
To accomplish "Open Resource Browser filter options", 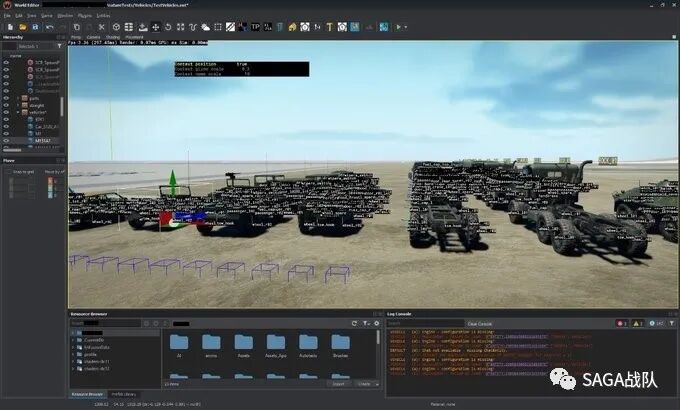I will pos(366,324).
